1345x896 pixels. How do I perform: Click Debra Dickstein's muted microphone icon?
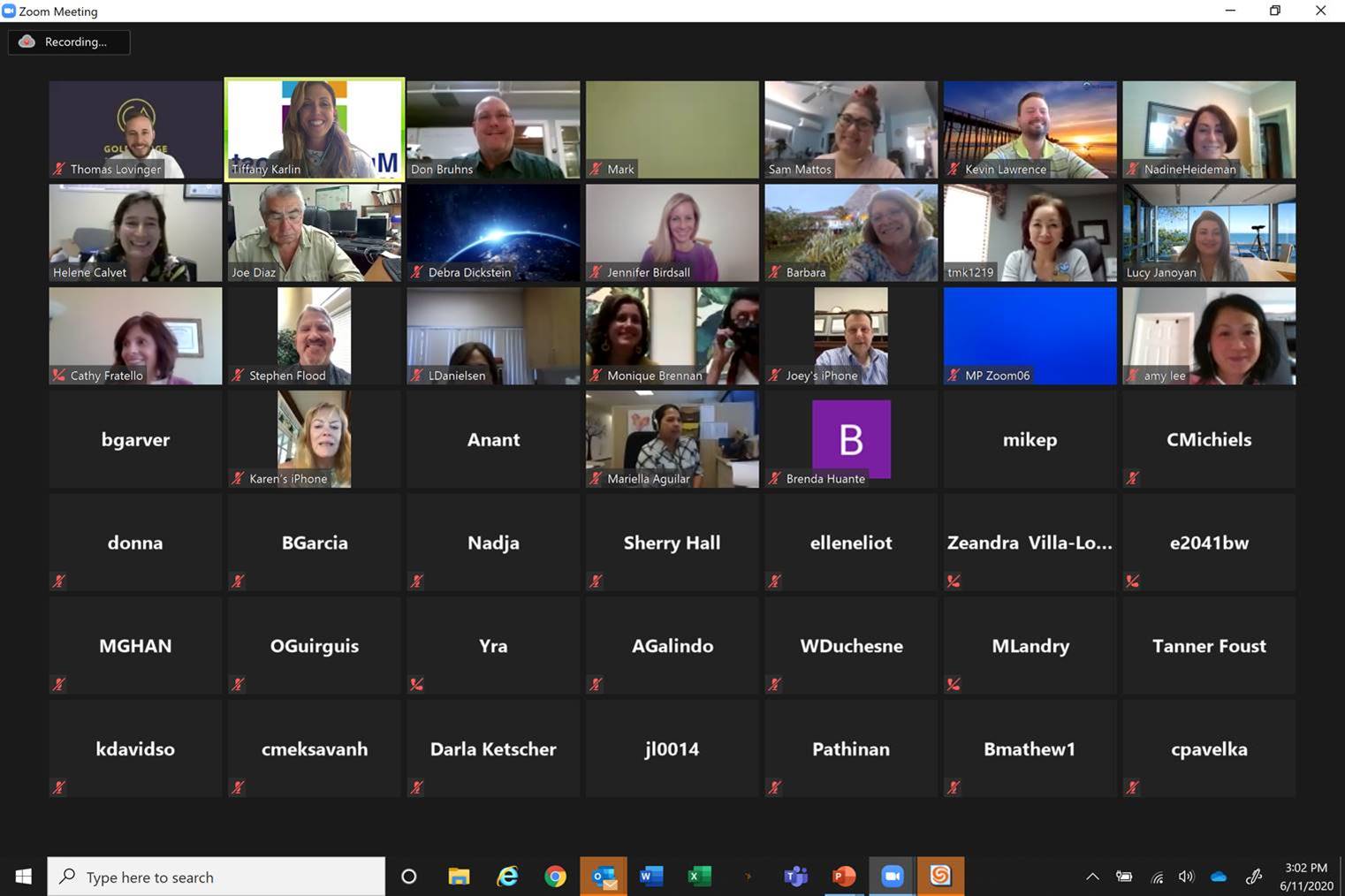[x=417, y=272]
